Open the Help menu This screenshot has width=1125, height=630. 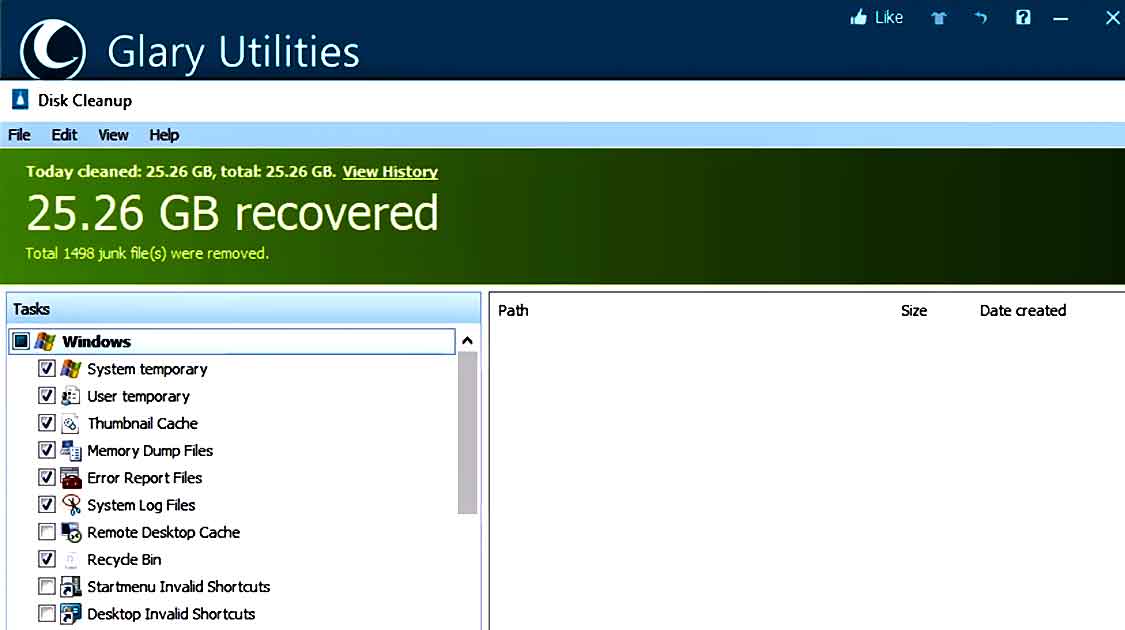tap(164, 135)
